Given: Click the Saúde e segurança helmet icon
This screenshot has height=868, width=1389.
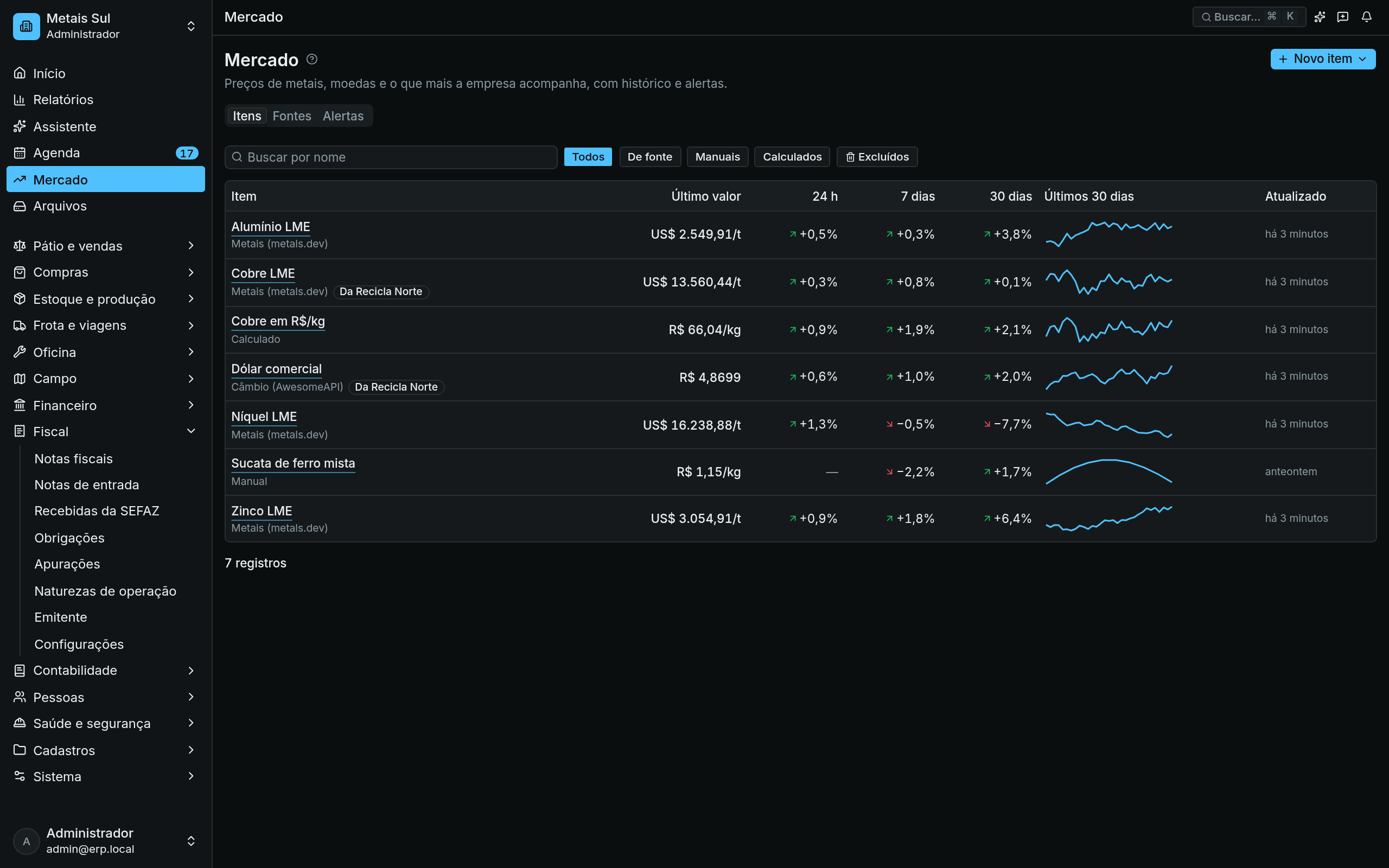Looking at the screenshot, I should point(20,723).
